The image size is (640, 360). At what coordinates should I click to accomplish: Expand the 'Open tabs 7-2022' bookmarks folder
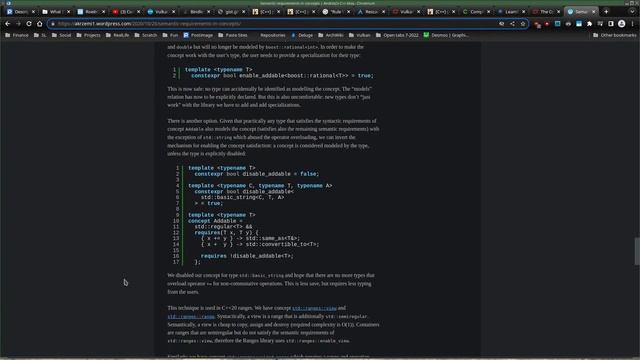click(397, 36)
